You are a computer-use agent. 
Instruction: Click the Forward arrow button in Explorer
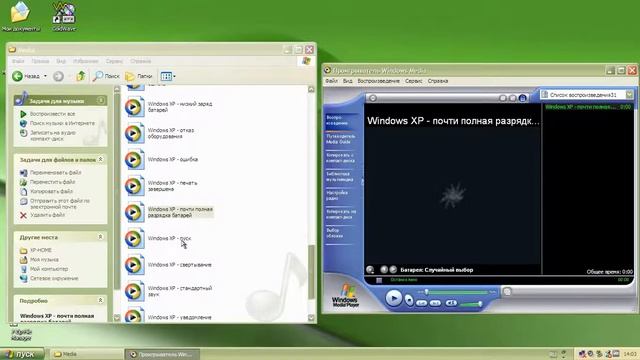[x=58, y=76]
